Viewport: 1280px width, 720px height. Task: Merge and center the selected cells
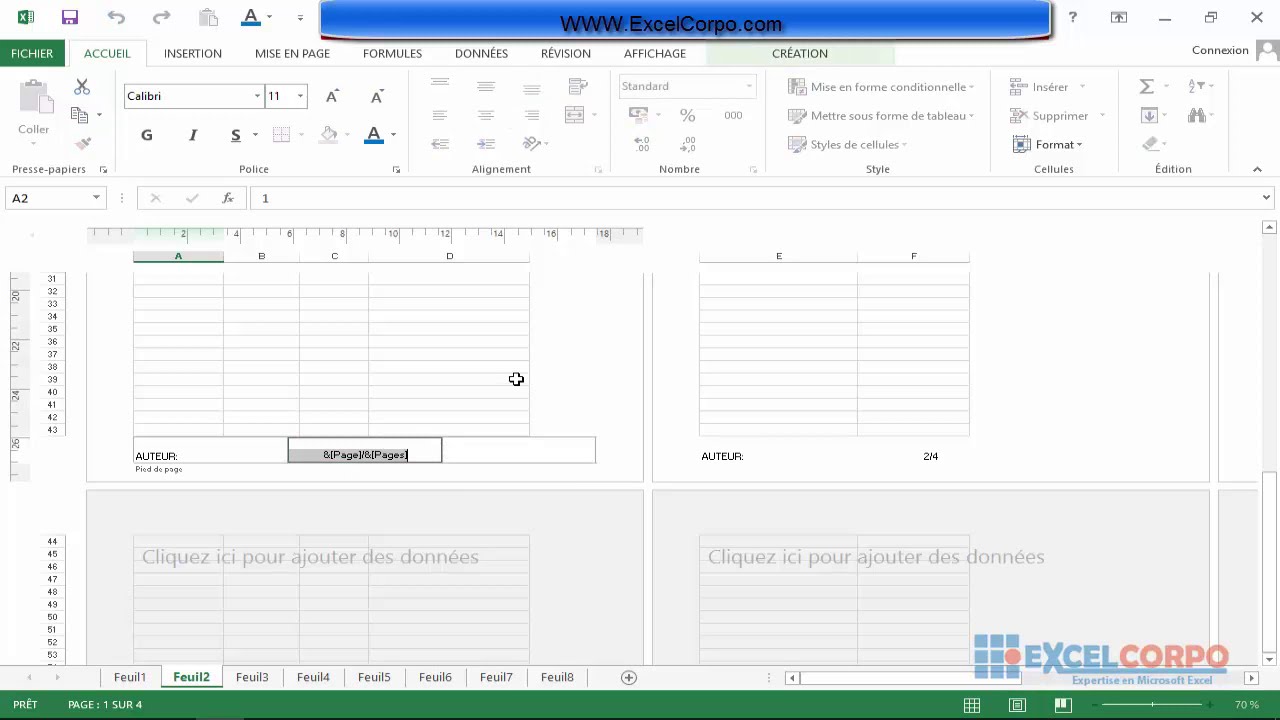coord(574,115)
